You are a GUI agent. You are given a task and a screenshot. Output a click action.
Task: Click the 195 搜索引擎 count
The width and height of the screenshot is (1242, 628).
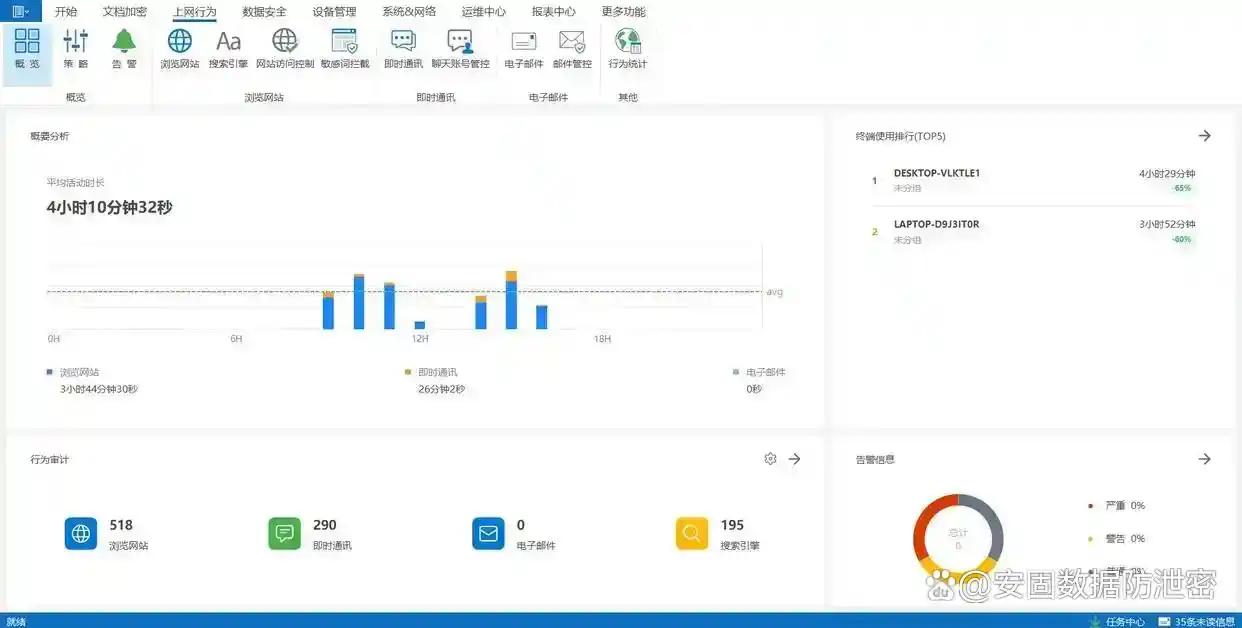pyautogui.click(x=732, y=525)
